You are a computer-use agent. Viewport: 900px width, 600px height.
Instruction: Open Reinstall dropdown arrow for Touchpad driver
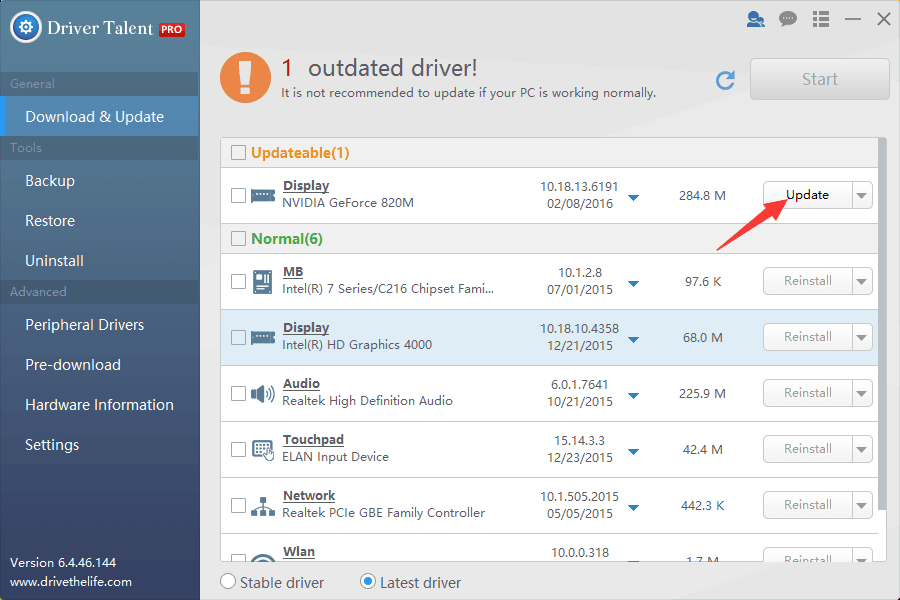point(862,449)
